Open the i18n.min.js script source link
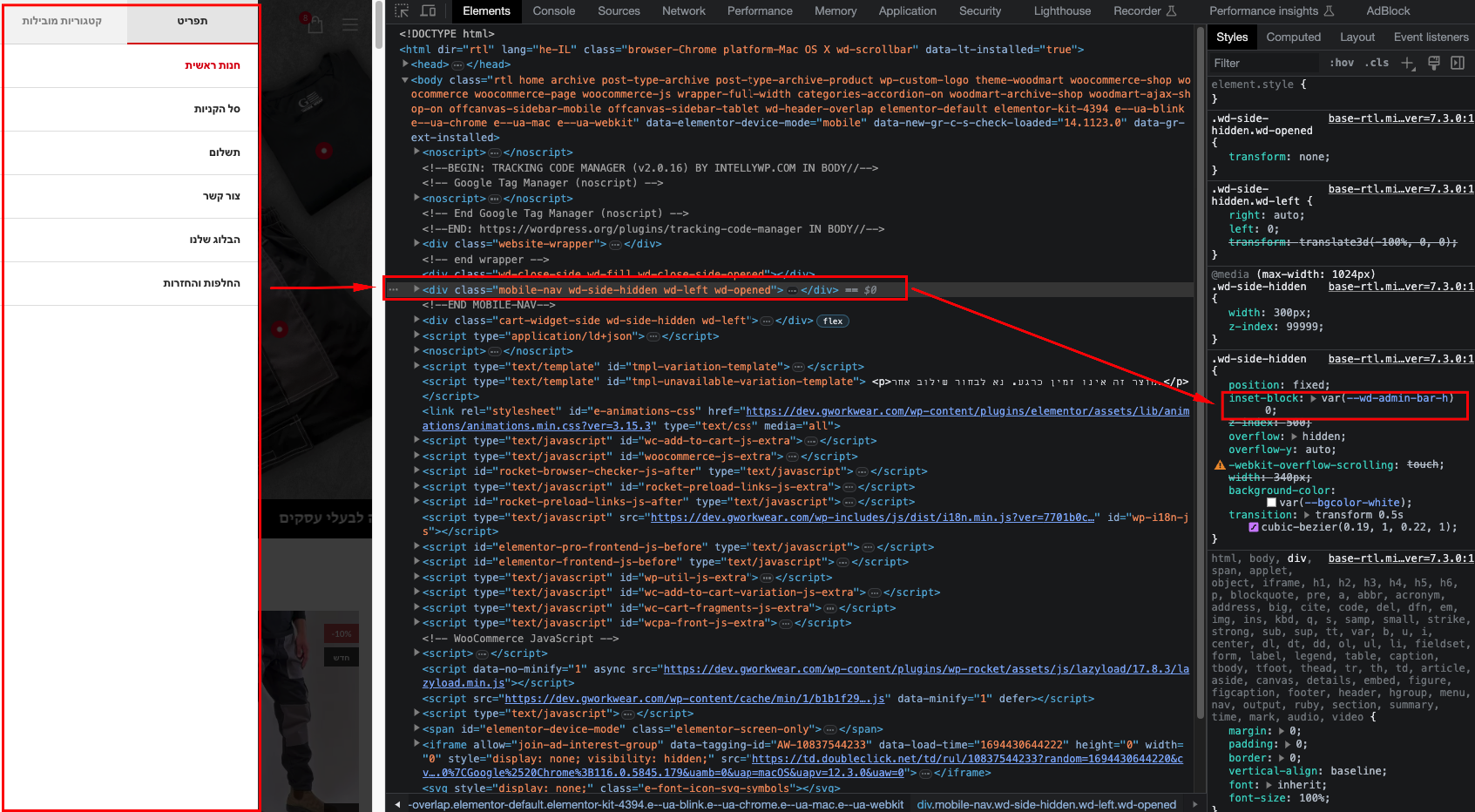Image resolution: width=1475 pixels, height=812 pixels. click(x=872, y=518)
